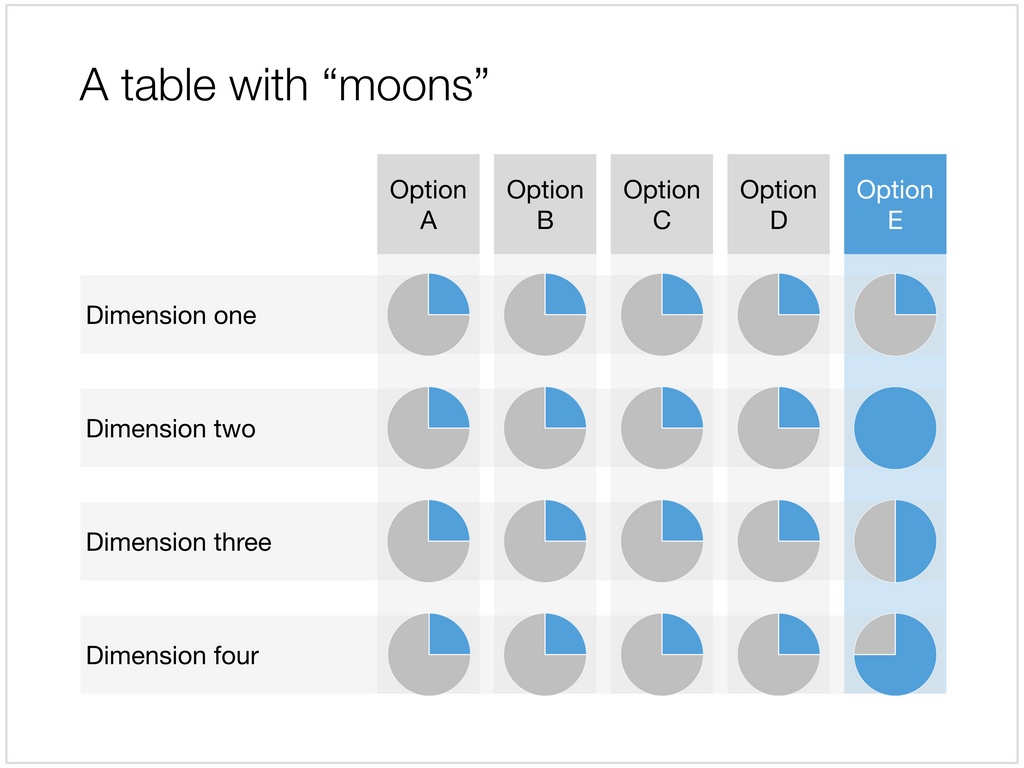Click the Dimension one row label
This screenshot has width=1024, height=768.
(x=171, y=315)
